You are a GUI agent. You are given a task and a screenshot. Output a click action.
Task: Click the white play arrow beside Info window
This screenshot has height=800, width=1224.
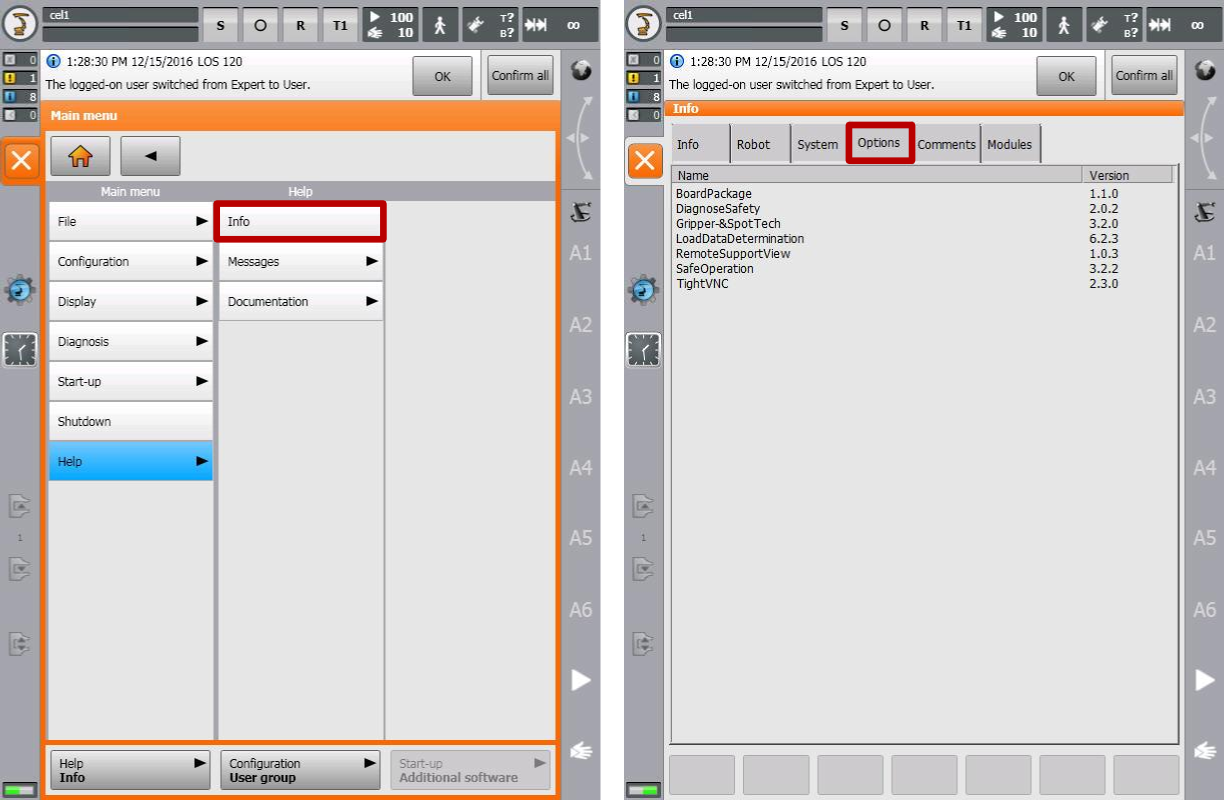coord(1204,680)
